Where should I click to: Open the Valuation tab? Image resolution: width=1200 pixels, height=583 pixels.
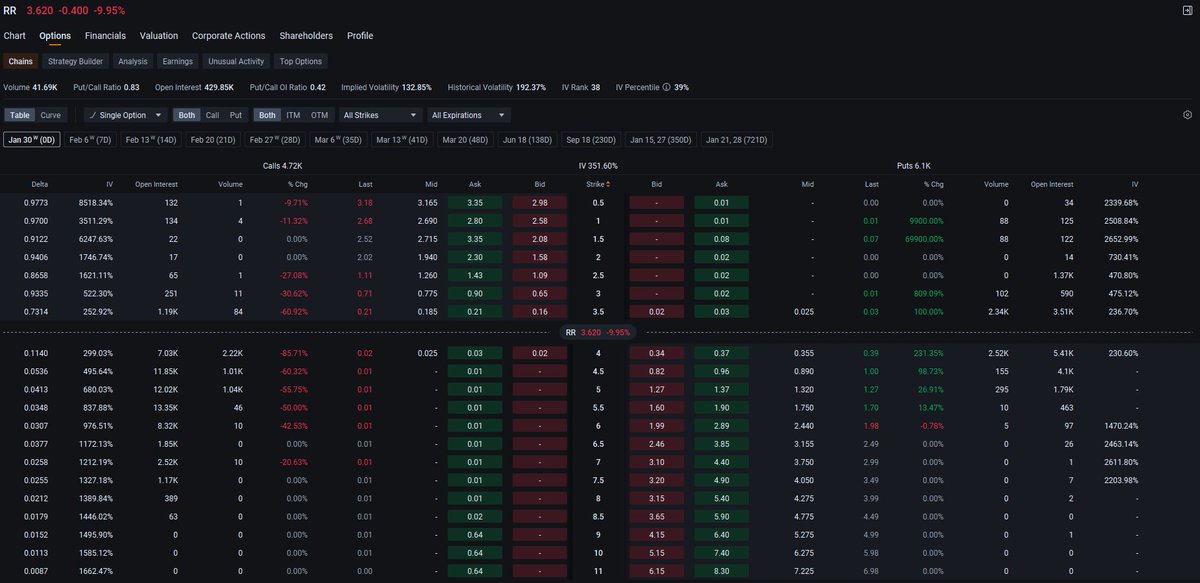159,36
